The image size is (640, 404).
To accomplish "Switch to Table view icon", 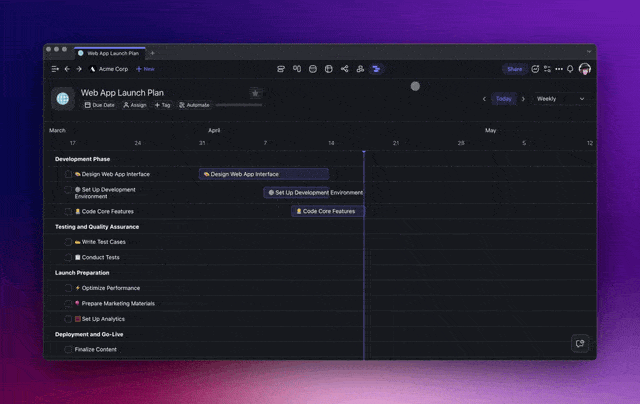I will tap(329, 69).
